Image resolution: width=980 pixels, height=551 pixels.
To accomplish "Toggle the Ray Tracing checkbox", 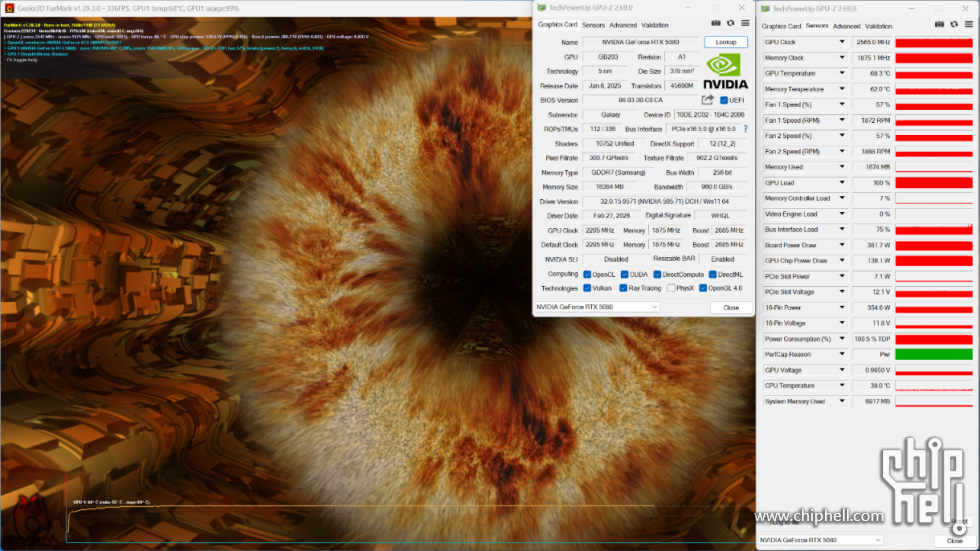I will pyautogui.click(x=623, y=288).
